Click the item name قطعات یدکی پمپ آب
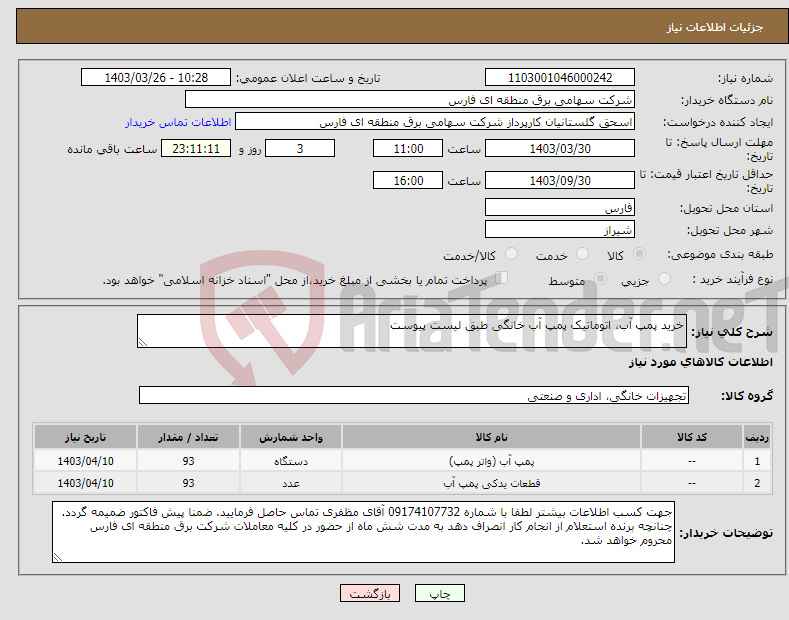The height and width of the screenshot is (620, 789). (x=492, y=483)
